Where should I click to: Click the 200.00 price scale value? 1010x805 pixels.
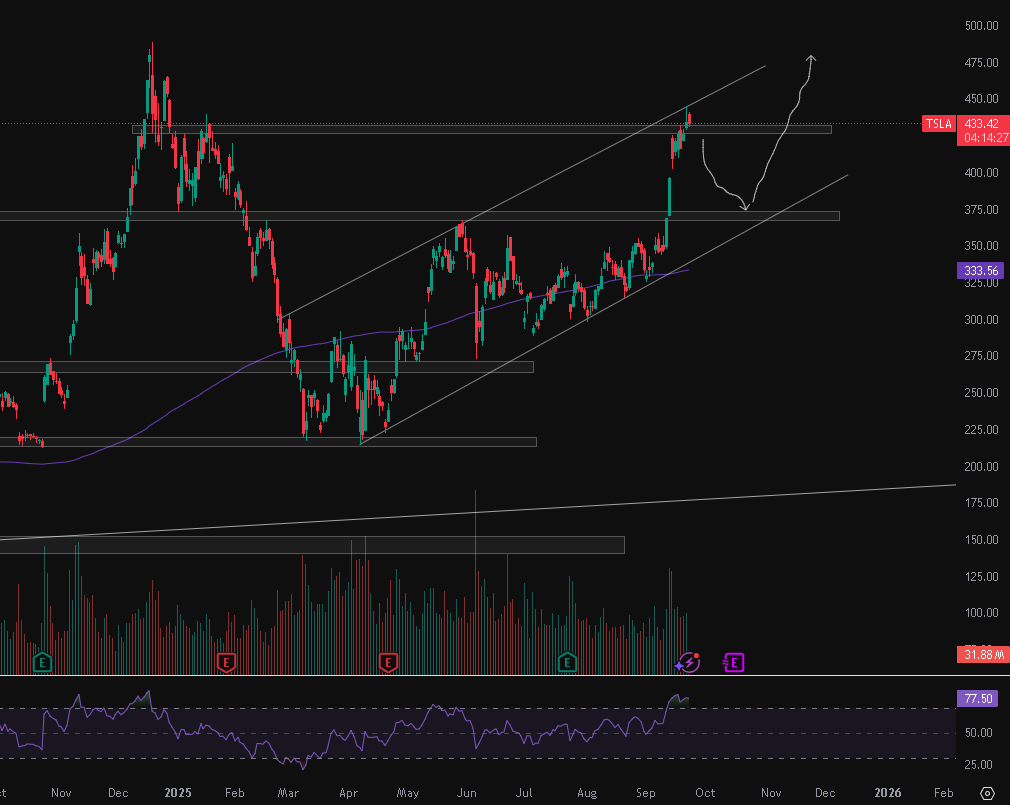981,466
